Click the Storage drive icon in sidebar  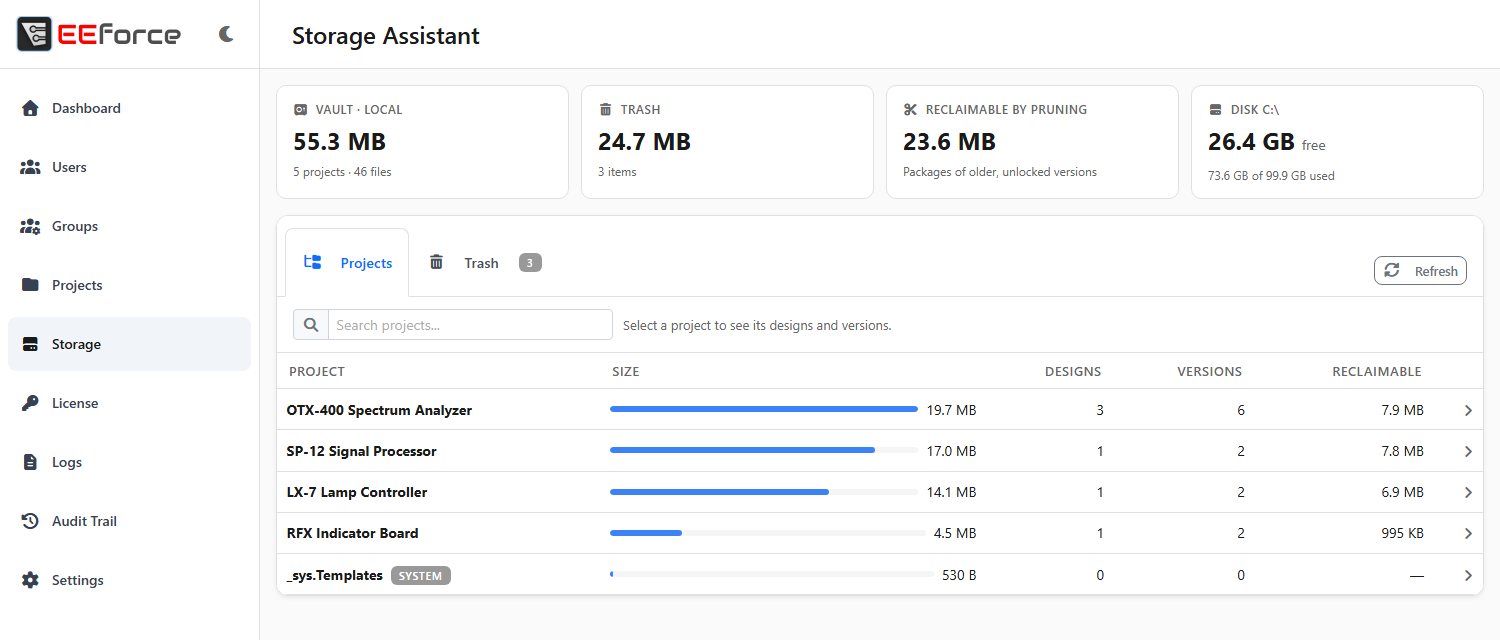tap(30, 344)
